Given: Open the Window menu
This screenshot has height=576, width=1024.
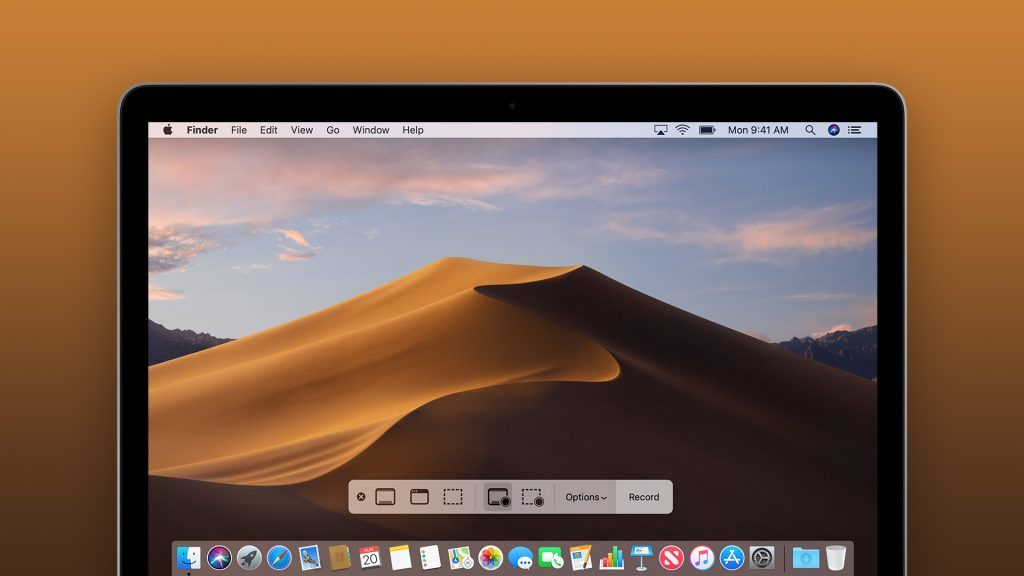Looking at the screenshot, I should tap(371, 130).
